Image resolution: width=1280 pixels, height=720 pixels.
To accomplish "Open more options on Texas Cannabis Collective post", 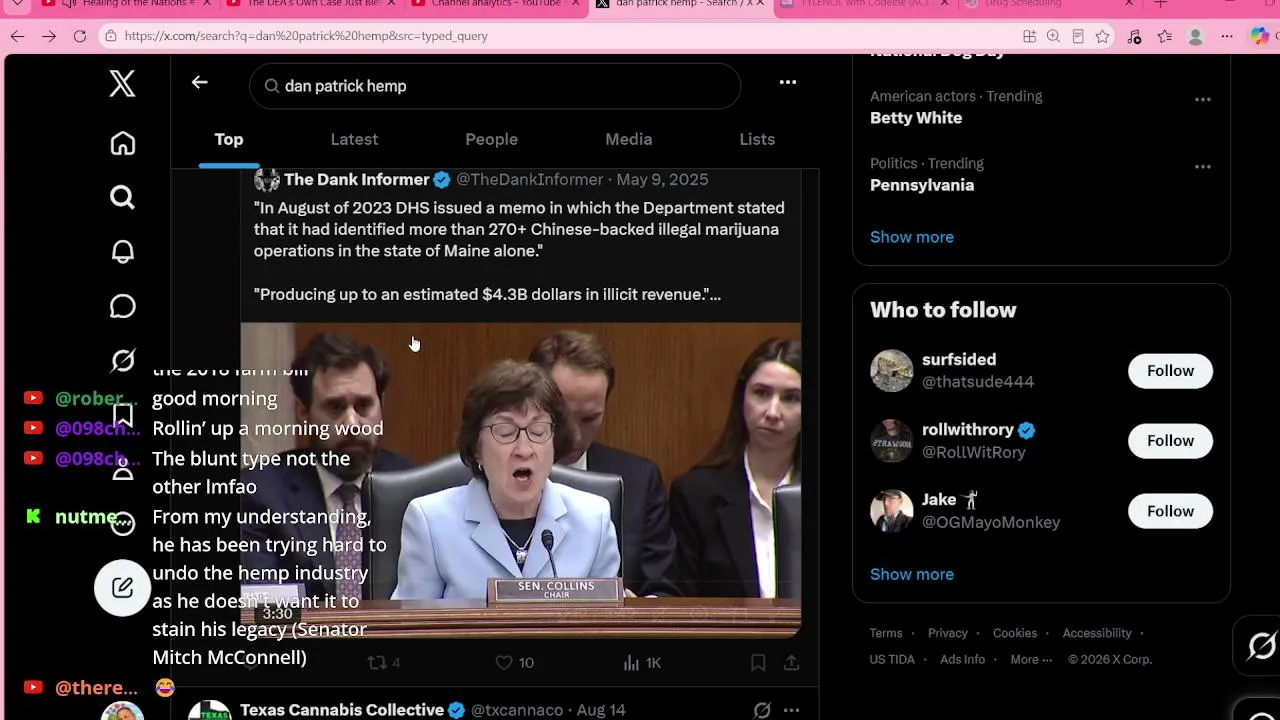I will [791, 710].
